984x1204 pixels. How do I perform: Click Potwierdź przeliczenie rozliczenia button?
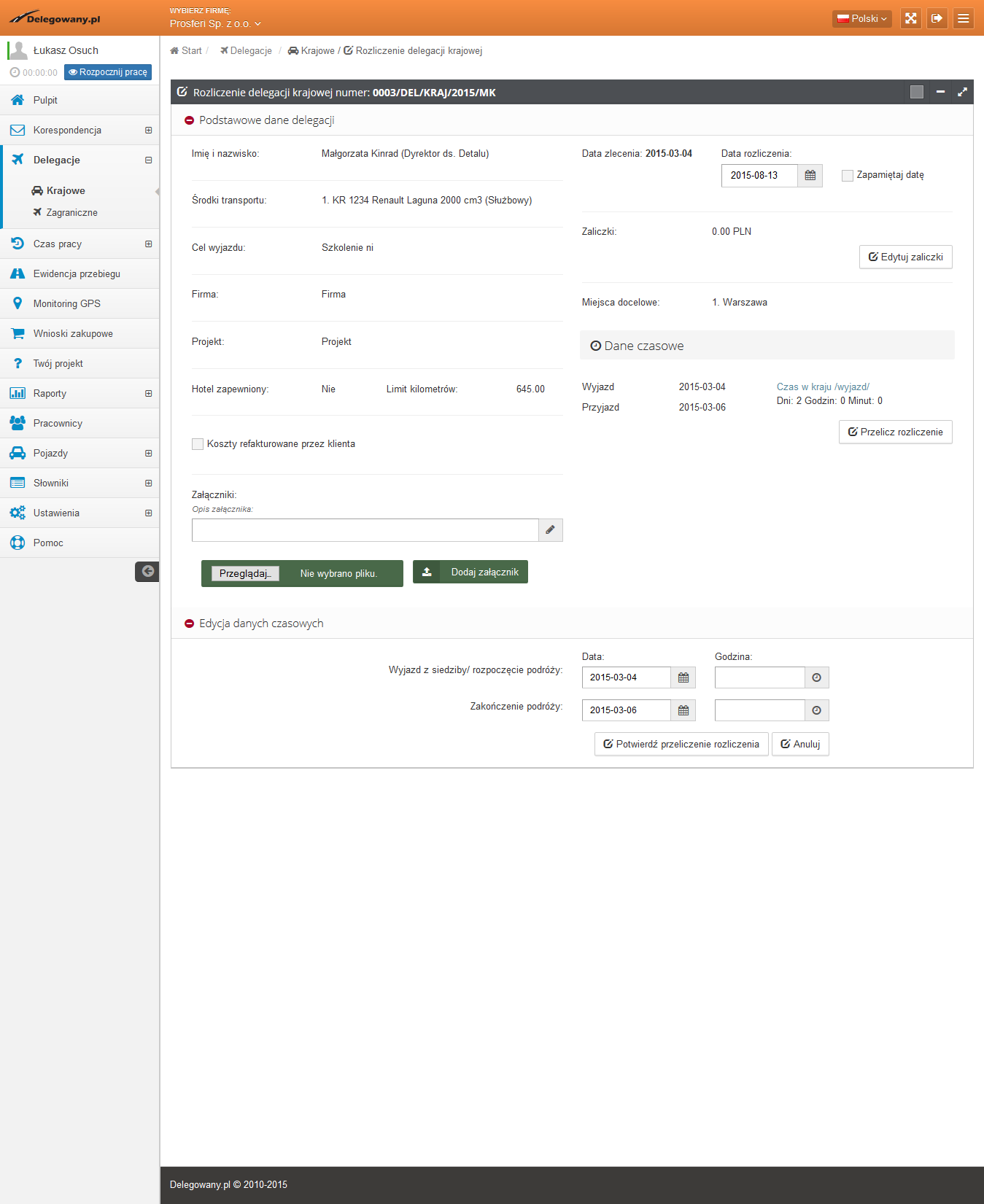tap(681, 745)
